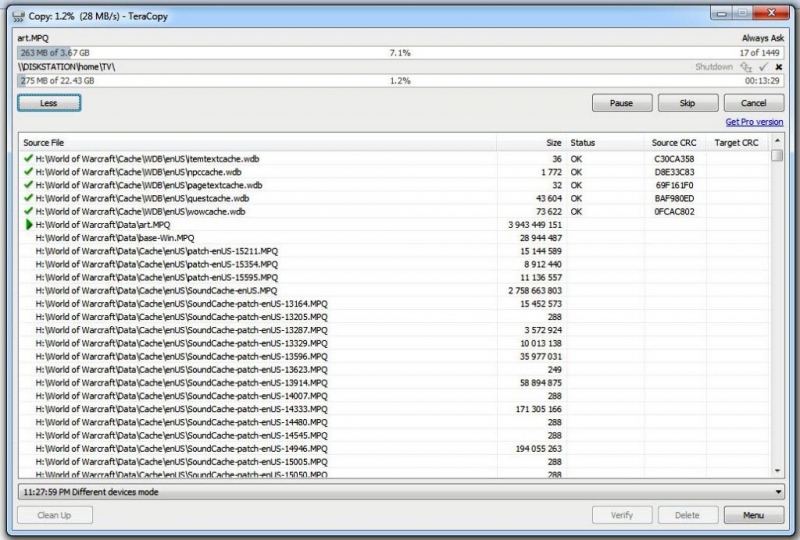Screen dimensions: 800x540
Task: Click the Clean Up button
Action: coord(55,515)
